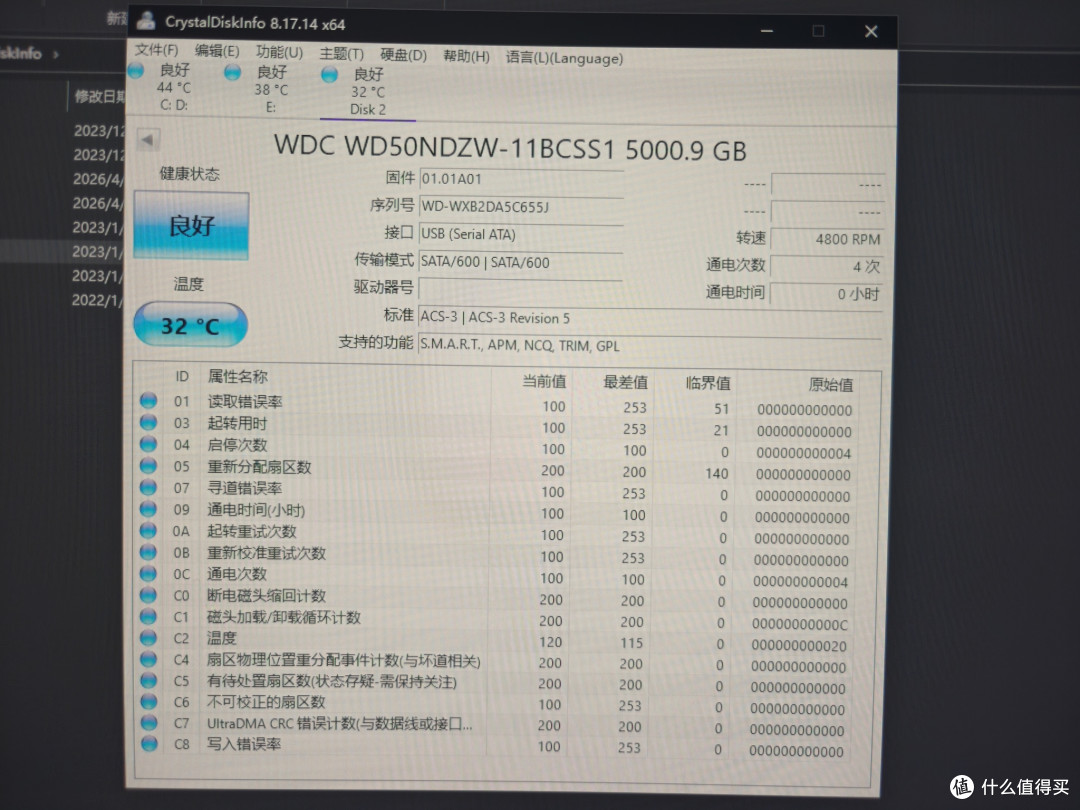Click the CrystalDiskInfo title bar app icon
The height and width of the screenshot is (810, 1080).
(x=146, y=20)
